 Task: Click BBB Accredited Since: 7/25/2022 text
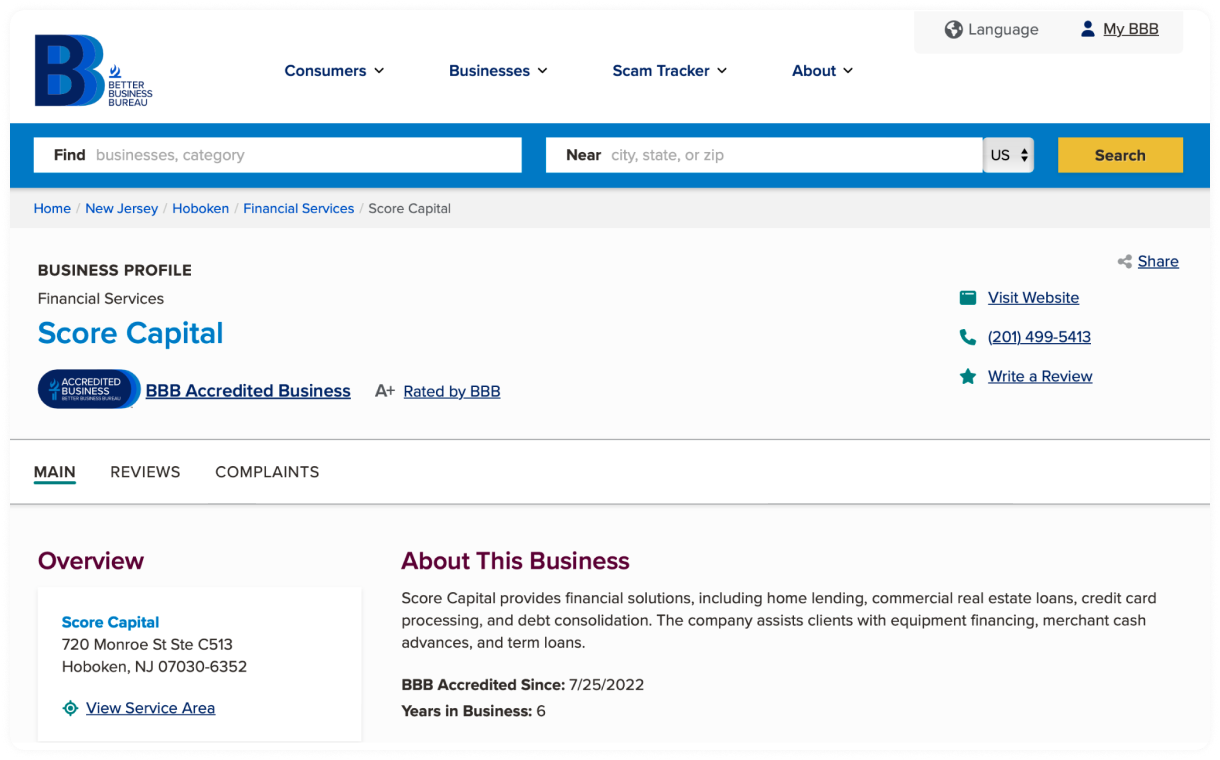pos(522,685)
